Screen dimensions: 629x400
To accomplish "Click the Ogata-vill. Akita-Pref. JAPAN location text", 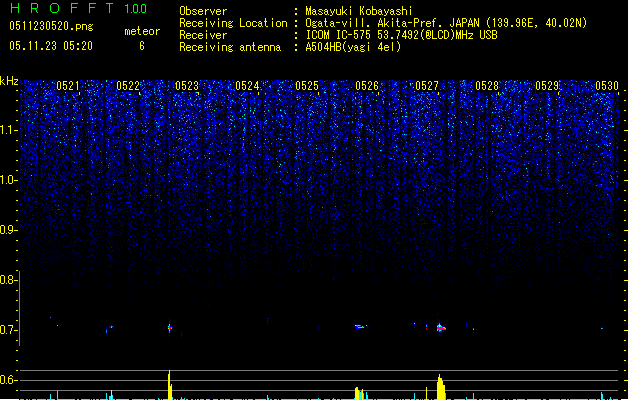I will (446, 23).
